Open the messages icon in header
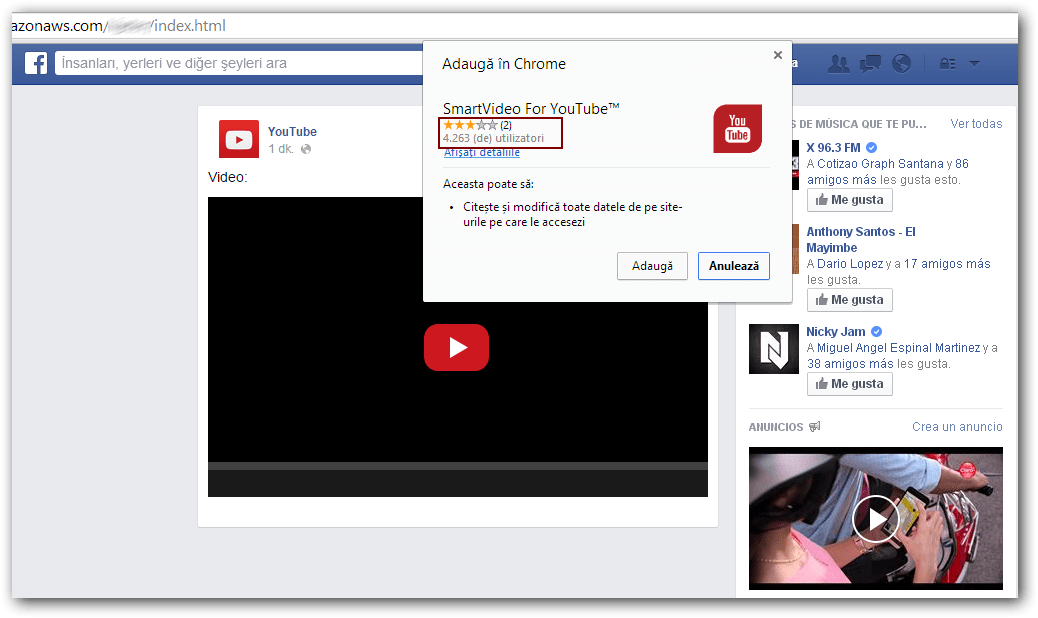The width and height of the screenshot is (1038, 618). pos(870,64)
